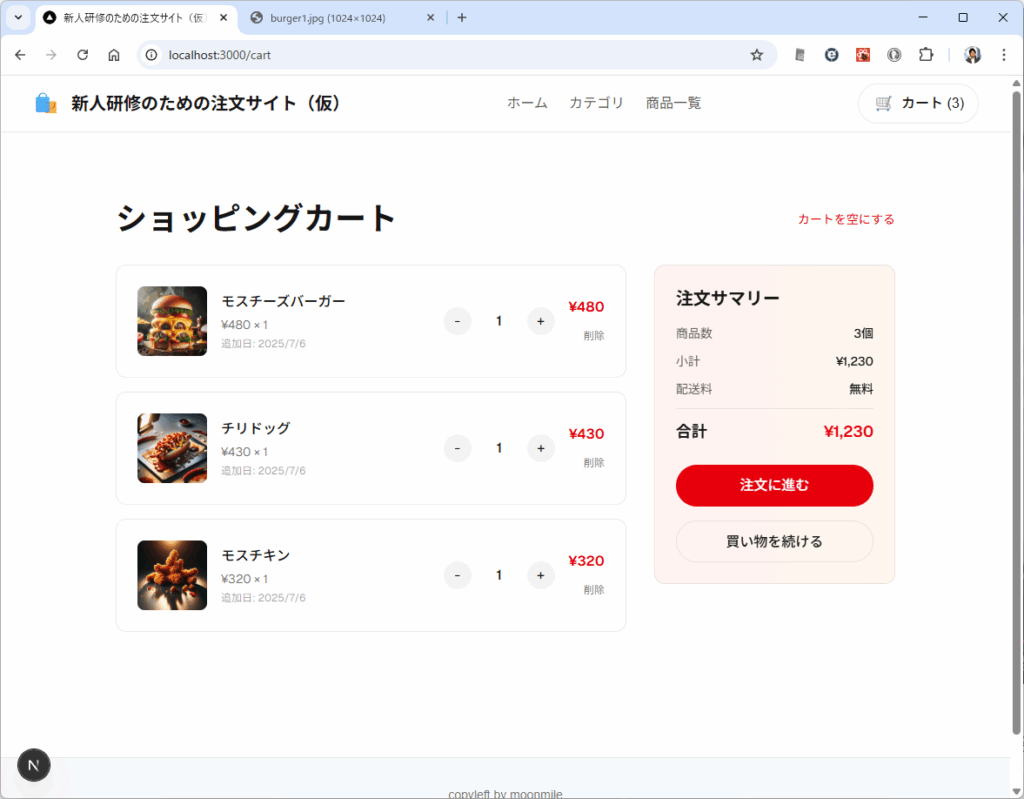The image size is (1024, 799).
Task: Click the address bar showing localhost:3000/cart
Action: [x=450, y=55]
